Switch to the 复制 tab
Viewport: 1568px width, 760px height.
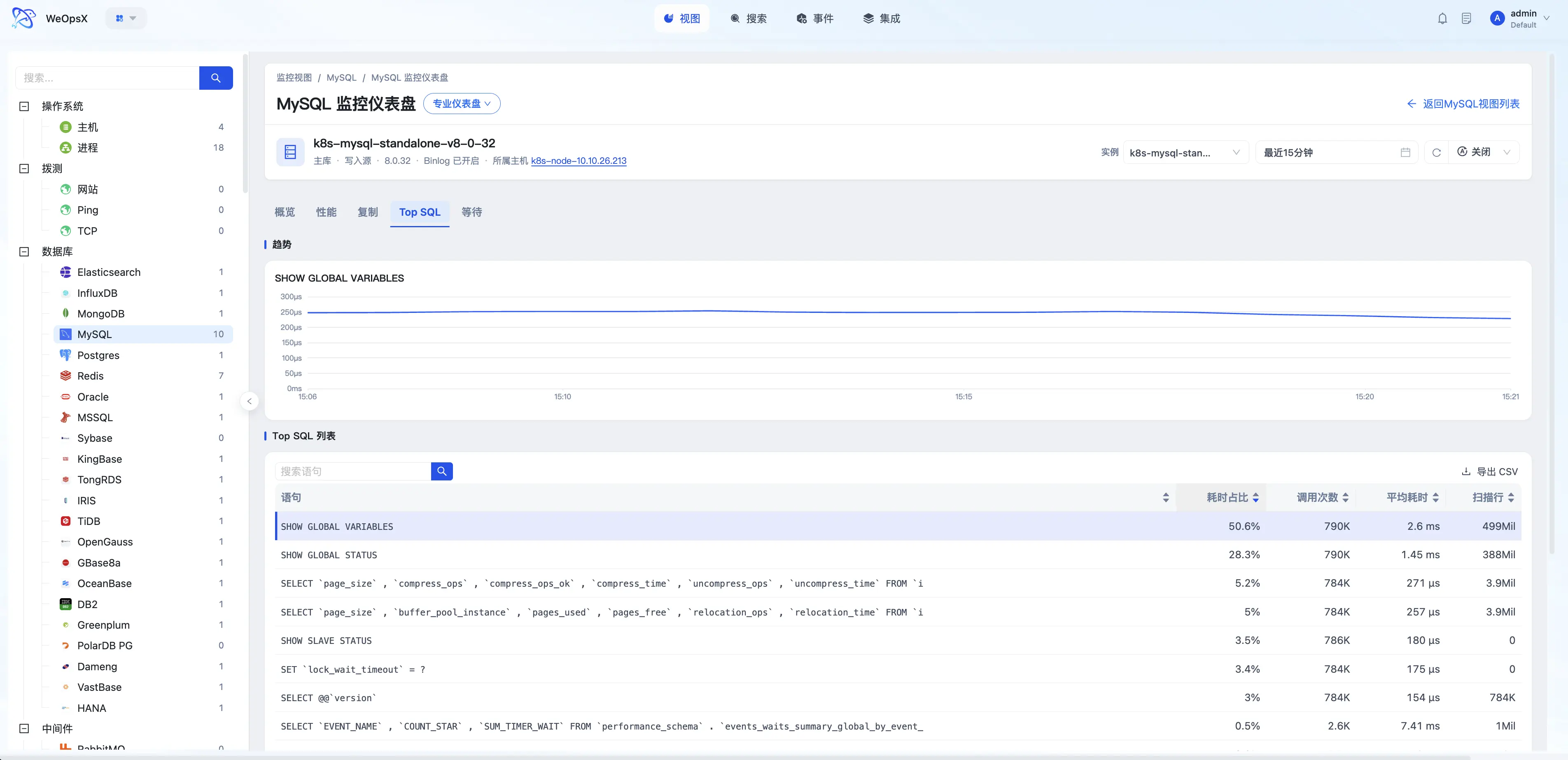pyautogui.click(x=367, y=212)
